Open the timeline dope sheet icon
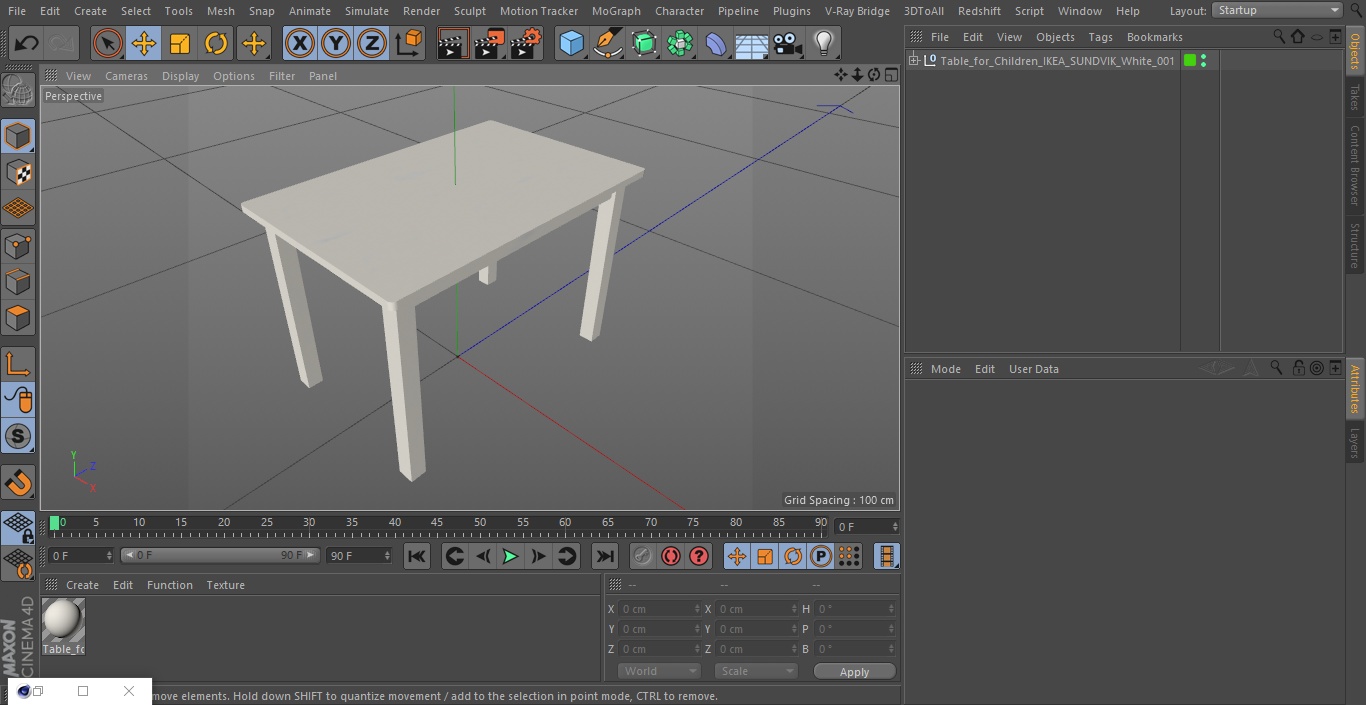Screen dimensions: 1366x705 tap(886, 556)
